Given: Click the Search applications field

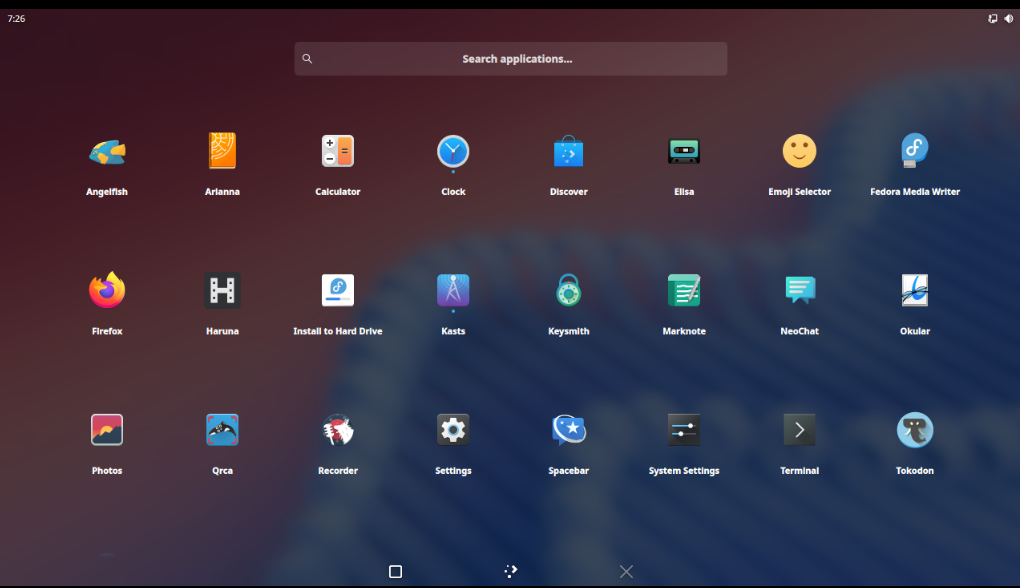Looking at the screenshot, I should pyautogui.click(x=510, y=58).
